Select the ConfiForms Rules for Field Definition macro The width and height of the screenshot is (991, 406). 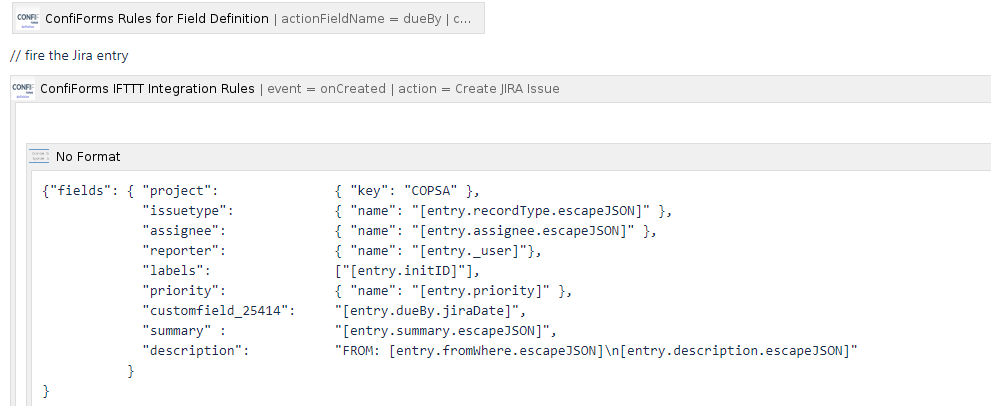pyautogui.click(x=248, y=18)
